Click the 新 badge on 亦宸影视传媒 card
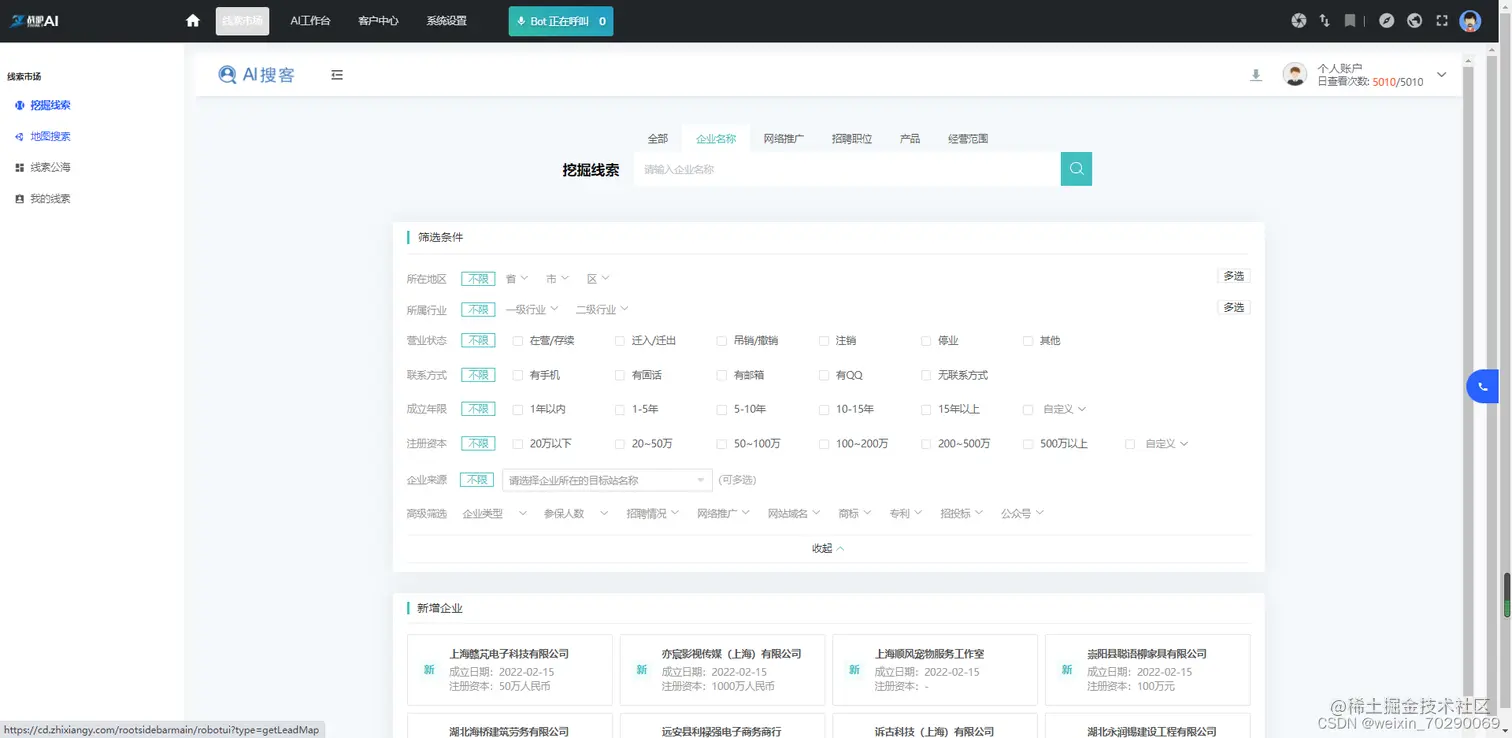Screen dimensions: 1512x738 tap(642, 670)
